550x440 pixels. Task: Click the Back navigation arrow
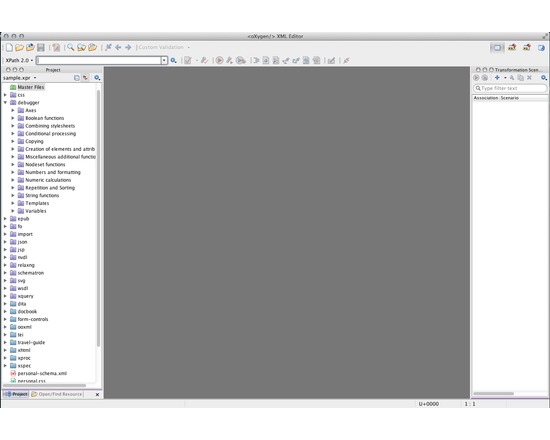pyautogui.click(x=118, y=47)
